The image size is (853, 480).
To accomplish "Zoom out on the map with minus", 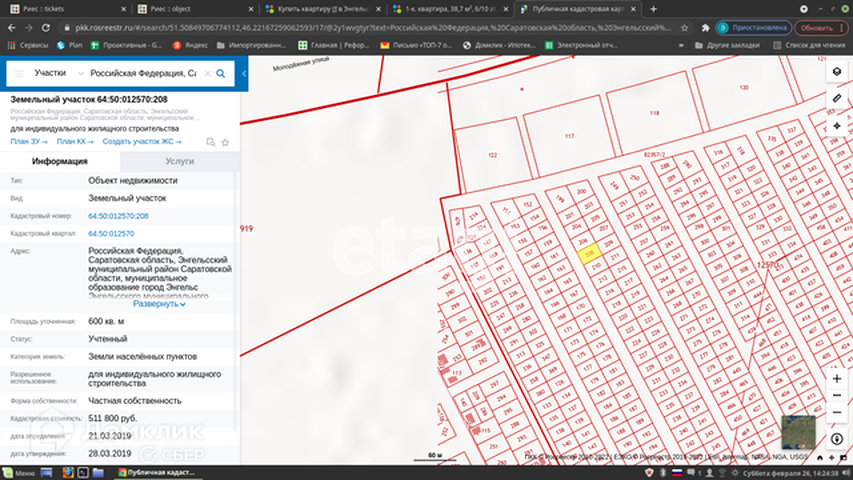I will [x=837, y=395].
